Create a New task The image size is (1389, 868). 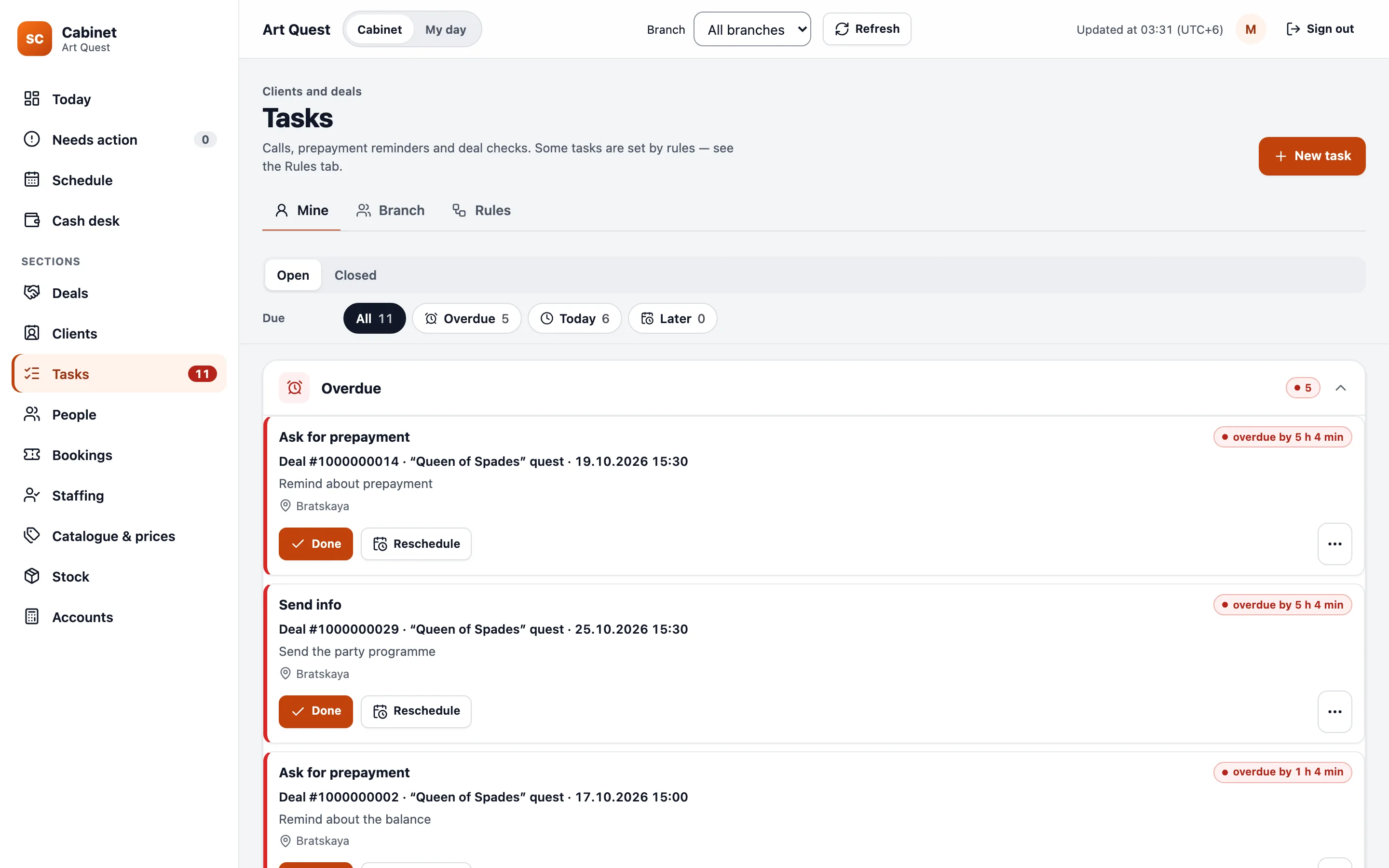[1311, 156]
